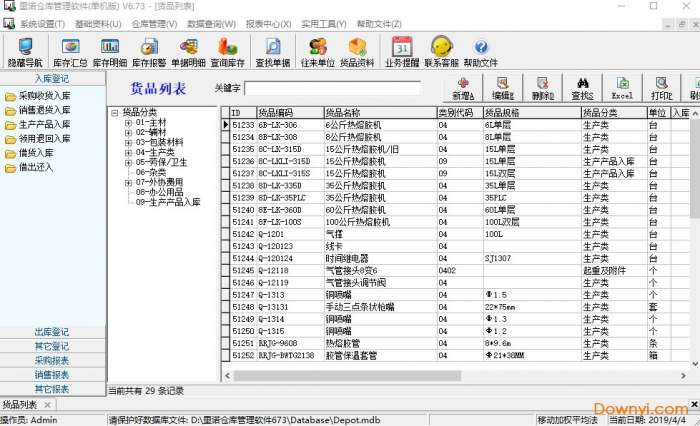Image resolution: width=700 pixels, height=426 pixels.
Task: Click the table's scroll right arrow
Action: tap(683, 376)
